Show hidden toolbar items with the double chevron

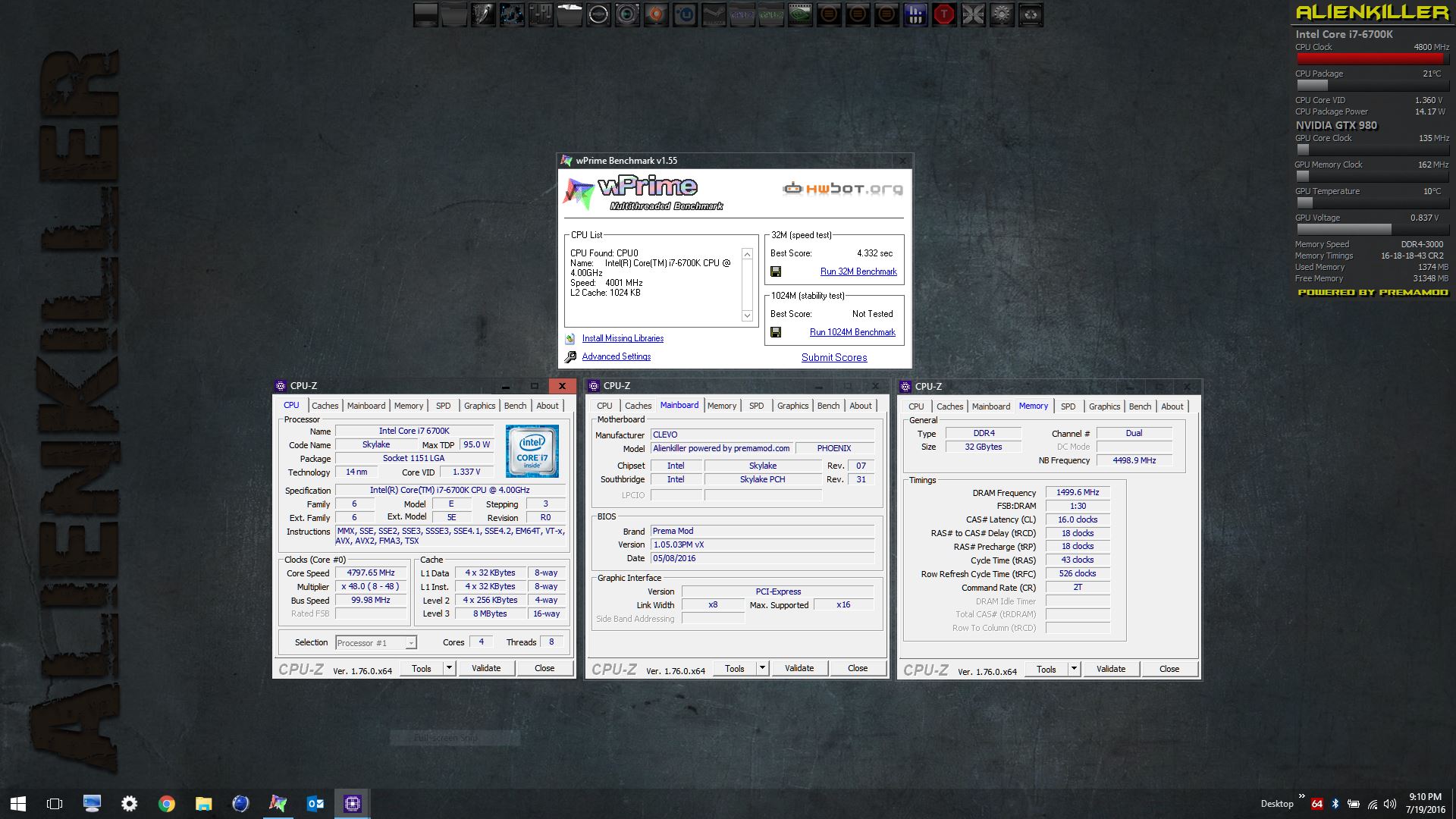pos(1302,796)
